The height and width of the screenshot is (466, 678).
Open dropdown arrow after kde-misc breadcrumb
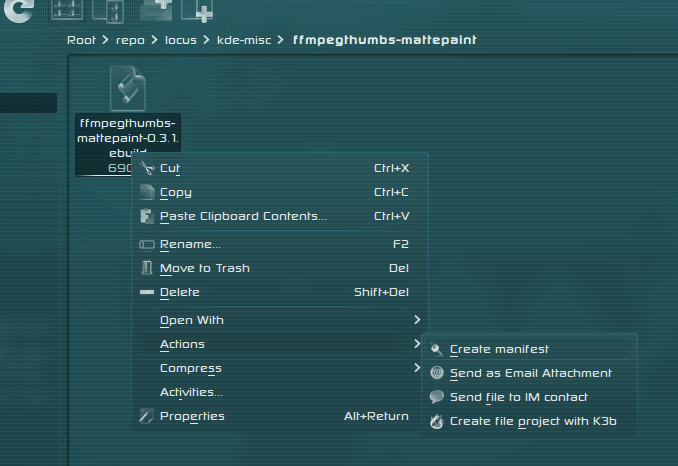coord(281,40)
